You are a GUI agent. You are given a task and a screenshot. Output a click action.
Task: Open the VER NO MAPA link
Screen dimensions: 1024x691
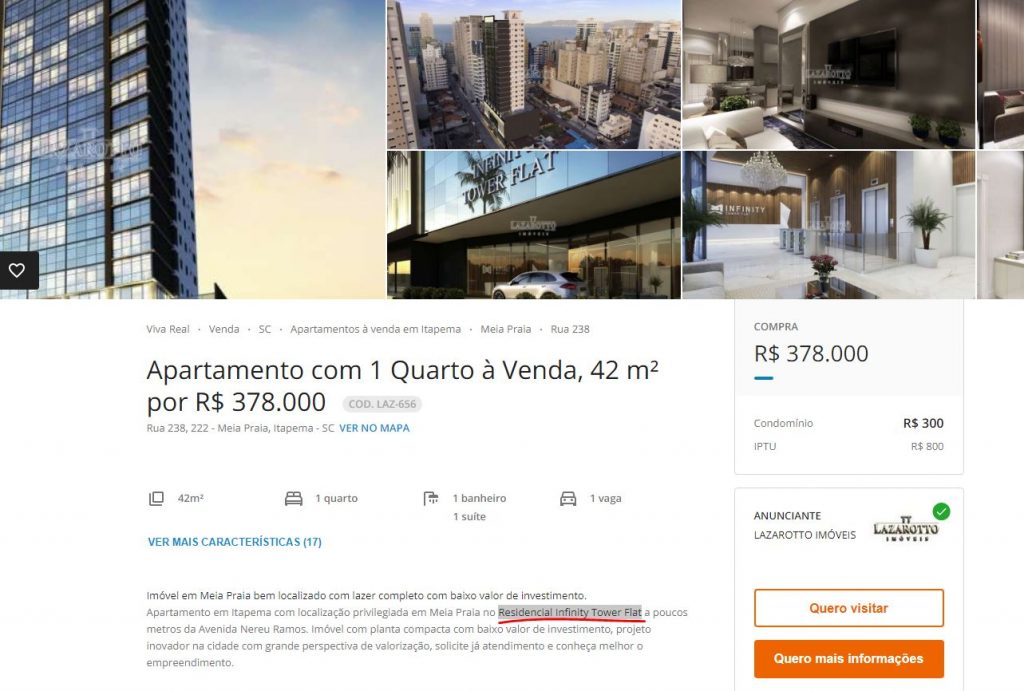point(374,428)
